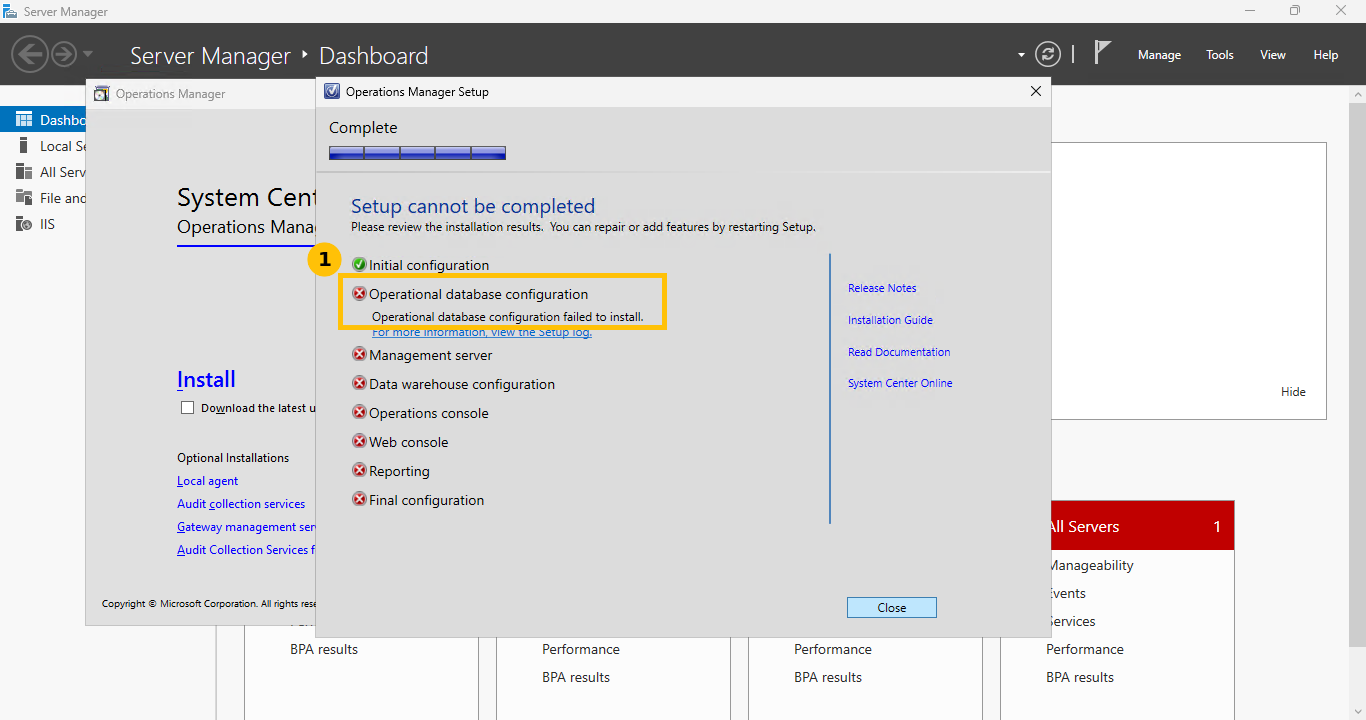Viewport: 1366px width, 720px height.
Task: Select All Servers icon in sidebar
Action: [24, 171]
